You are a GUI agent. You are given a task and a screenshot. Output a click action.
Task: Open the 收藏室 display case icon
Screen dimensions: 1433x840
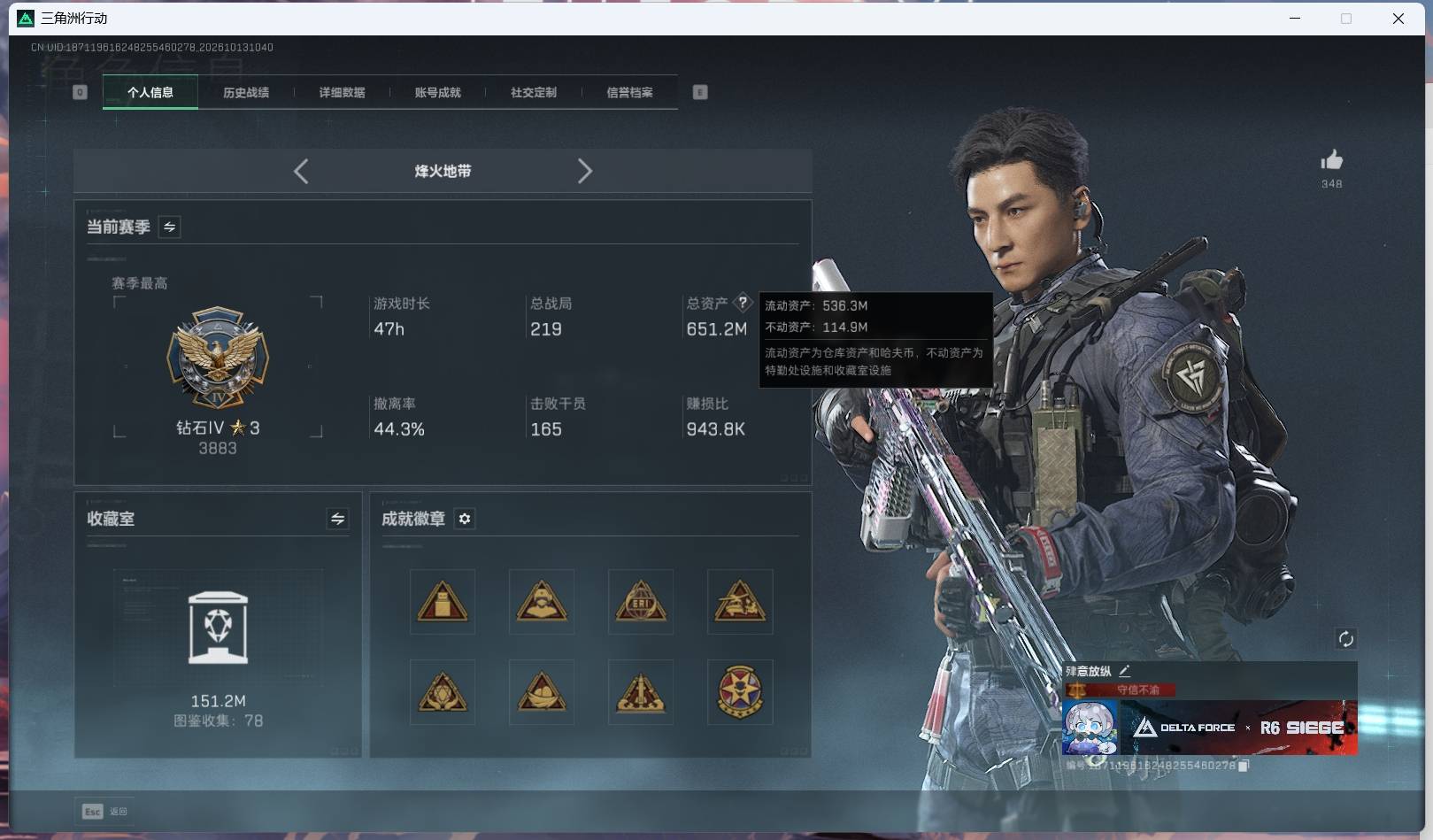pyautogui.click(x=218, y=628)
